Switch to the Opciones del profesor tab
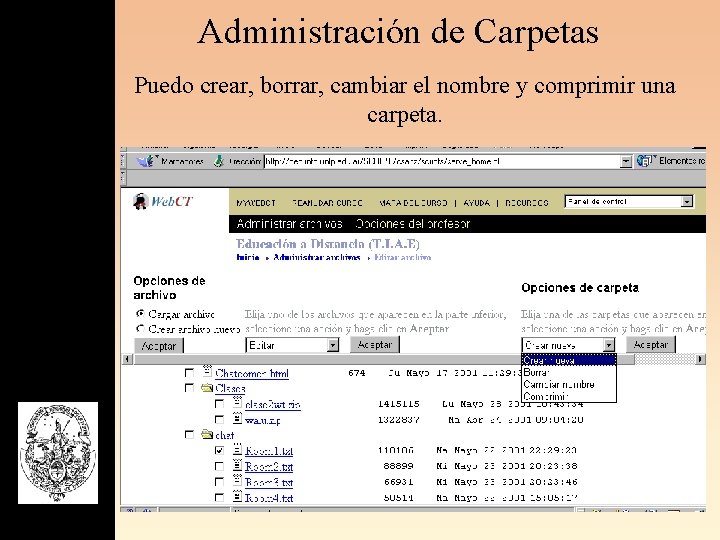Image resolution: width=720 pixels, height=540 pixels. pos(412,224)
